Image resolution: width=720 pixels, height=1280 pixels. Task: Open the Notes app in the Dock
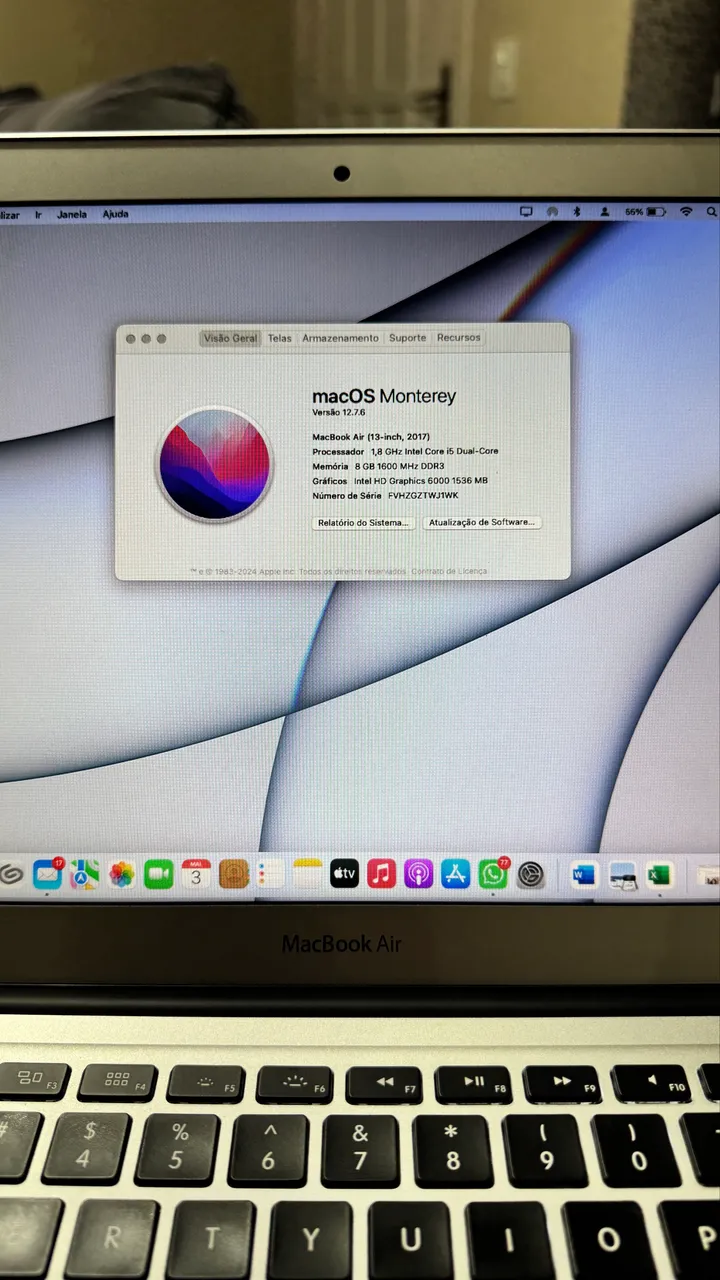308,874
